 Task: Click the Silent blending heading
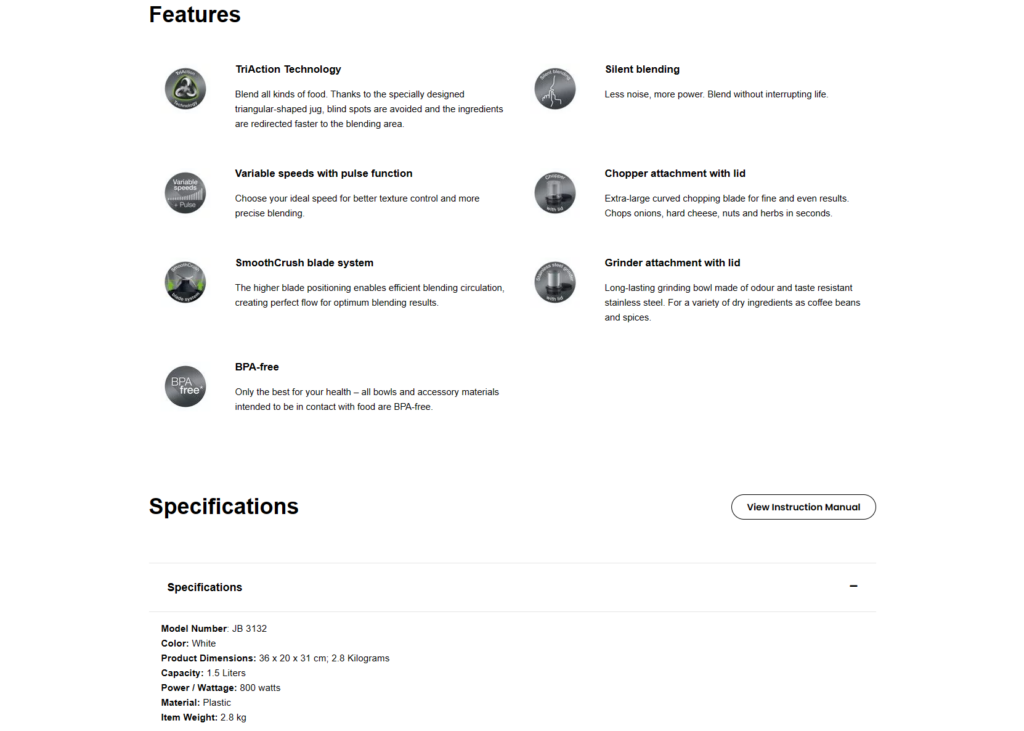click(x=642, y=70)
